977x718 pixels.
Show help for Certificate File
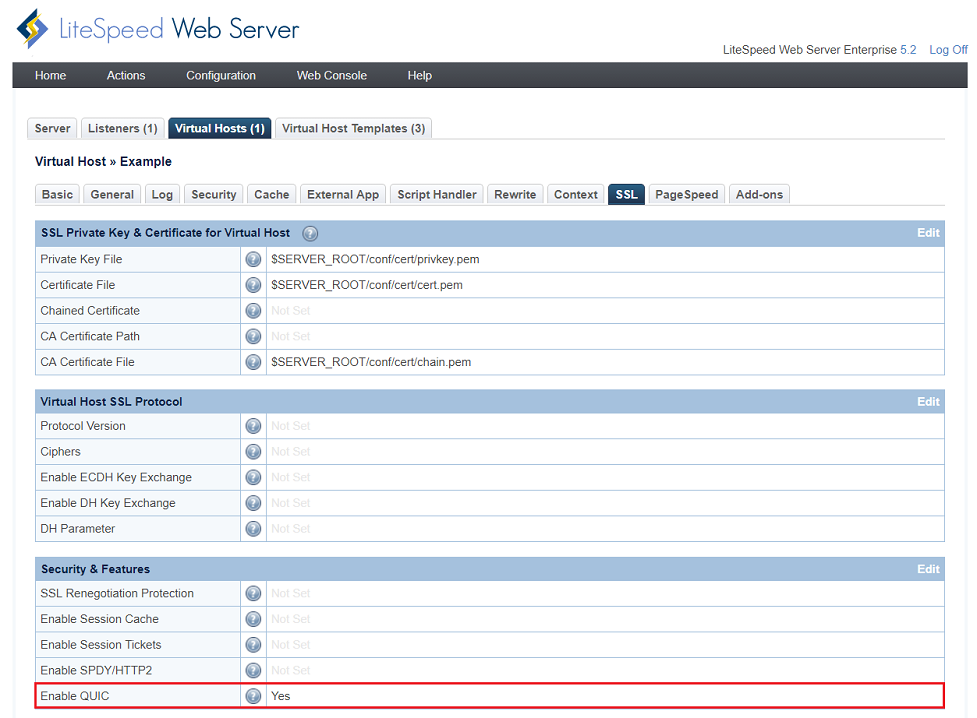coord(253,285)
